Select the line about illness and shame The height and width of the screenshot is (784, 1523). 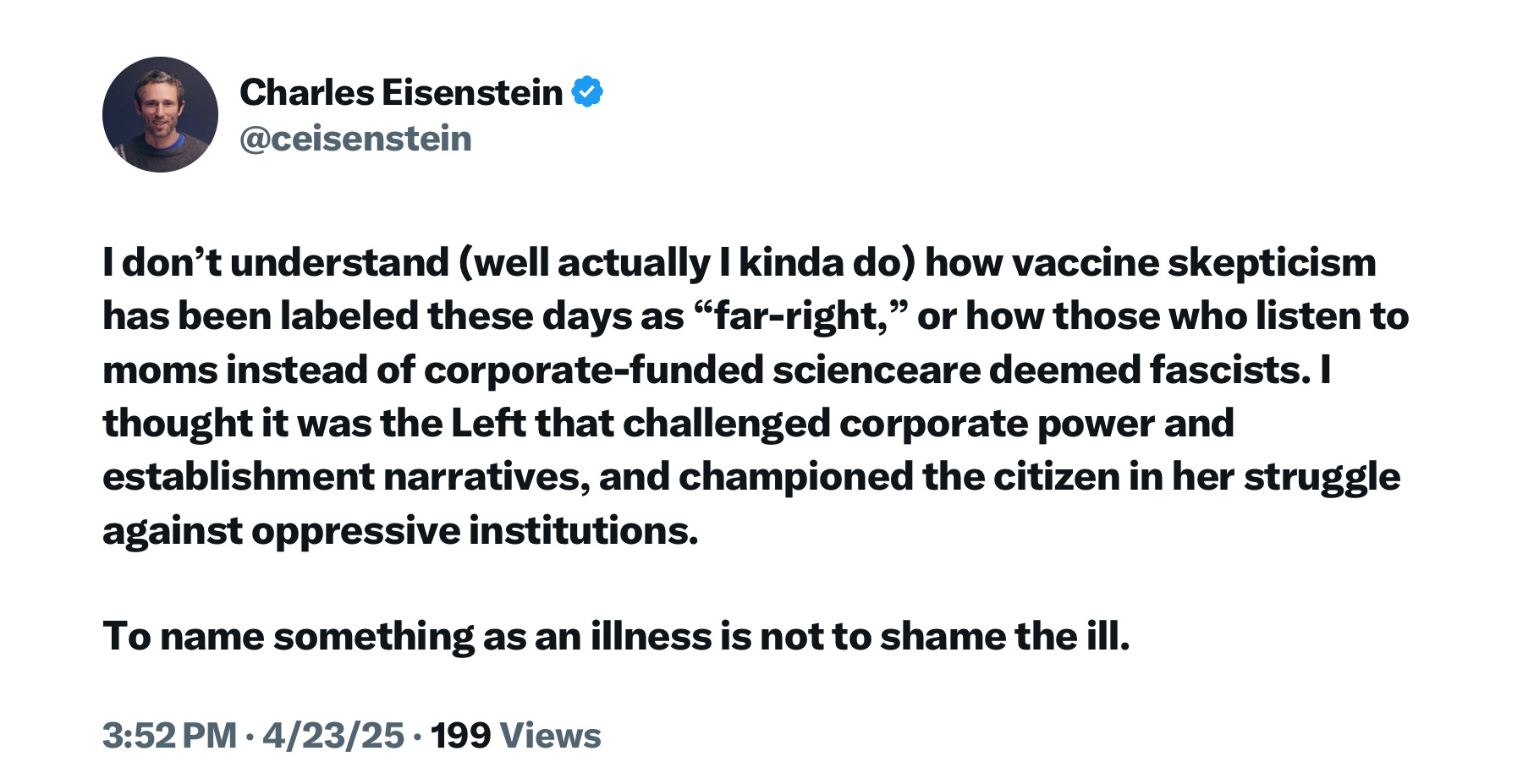tap(616, 636)
